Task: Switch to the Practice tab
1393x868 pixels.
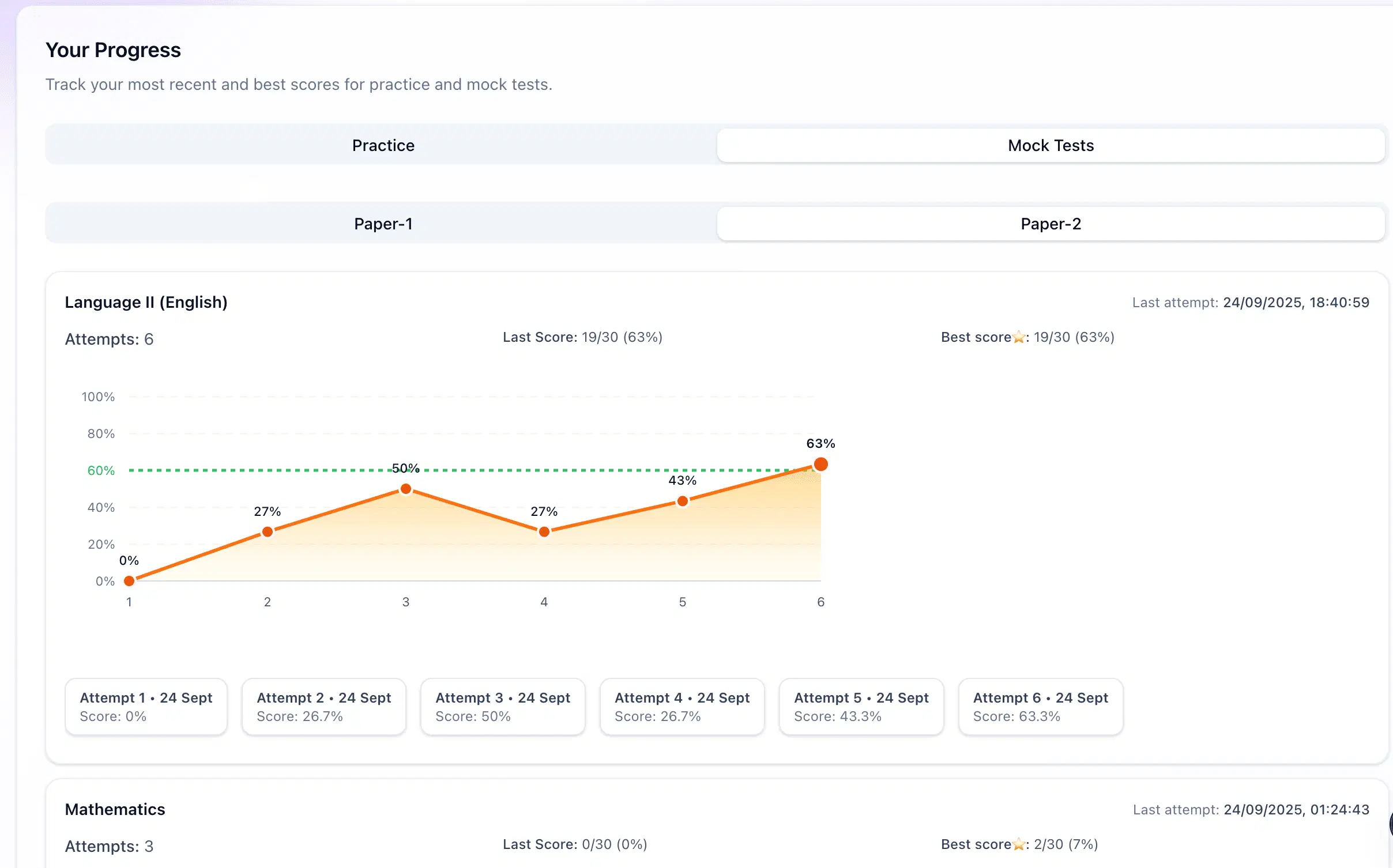Action: click(383, 145)
